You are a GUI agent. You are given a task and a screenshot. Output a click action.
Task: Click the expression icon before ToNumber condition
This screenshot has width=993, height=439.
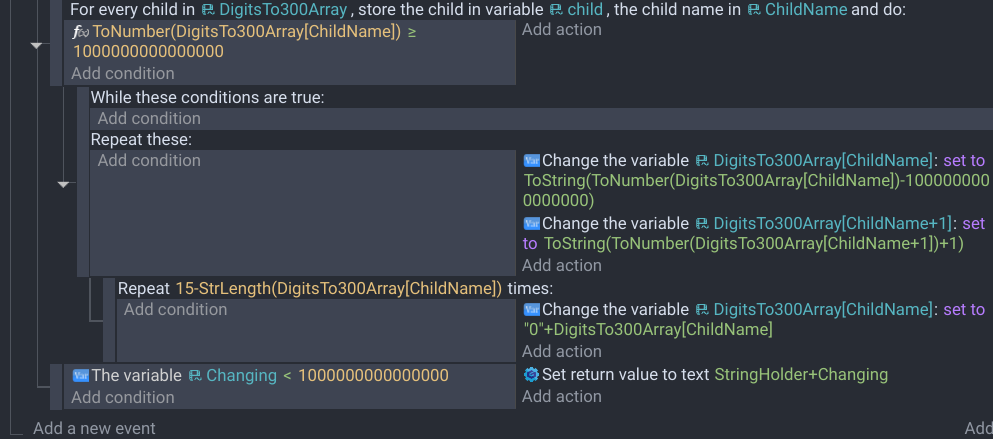coord(81,32)
